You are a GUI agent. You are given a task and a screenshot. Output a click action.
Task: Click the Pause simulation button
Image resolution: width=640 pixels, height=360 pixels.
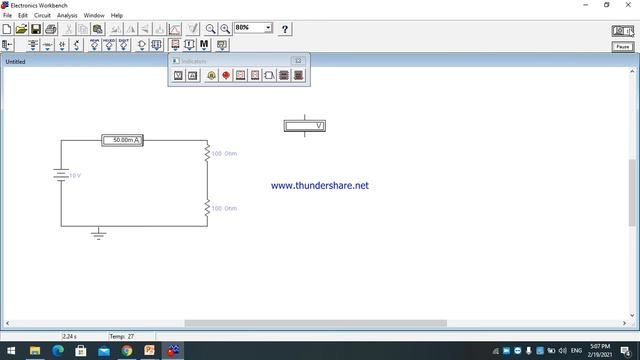point(623,47)
